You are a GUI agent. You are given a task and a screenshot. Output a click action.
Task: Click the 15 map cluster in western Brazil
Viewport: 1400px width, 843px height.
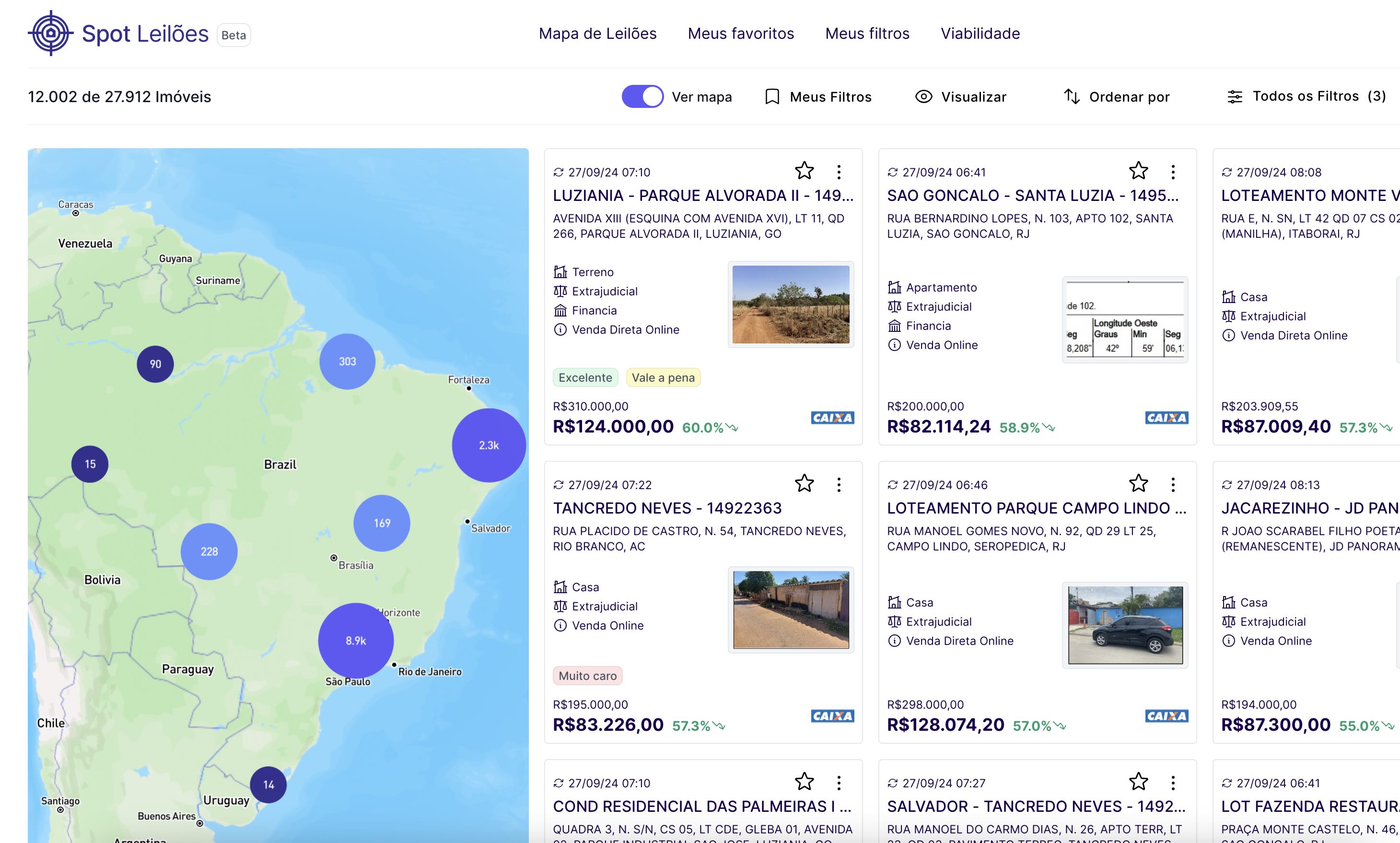(90, 464)
